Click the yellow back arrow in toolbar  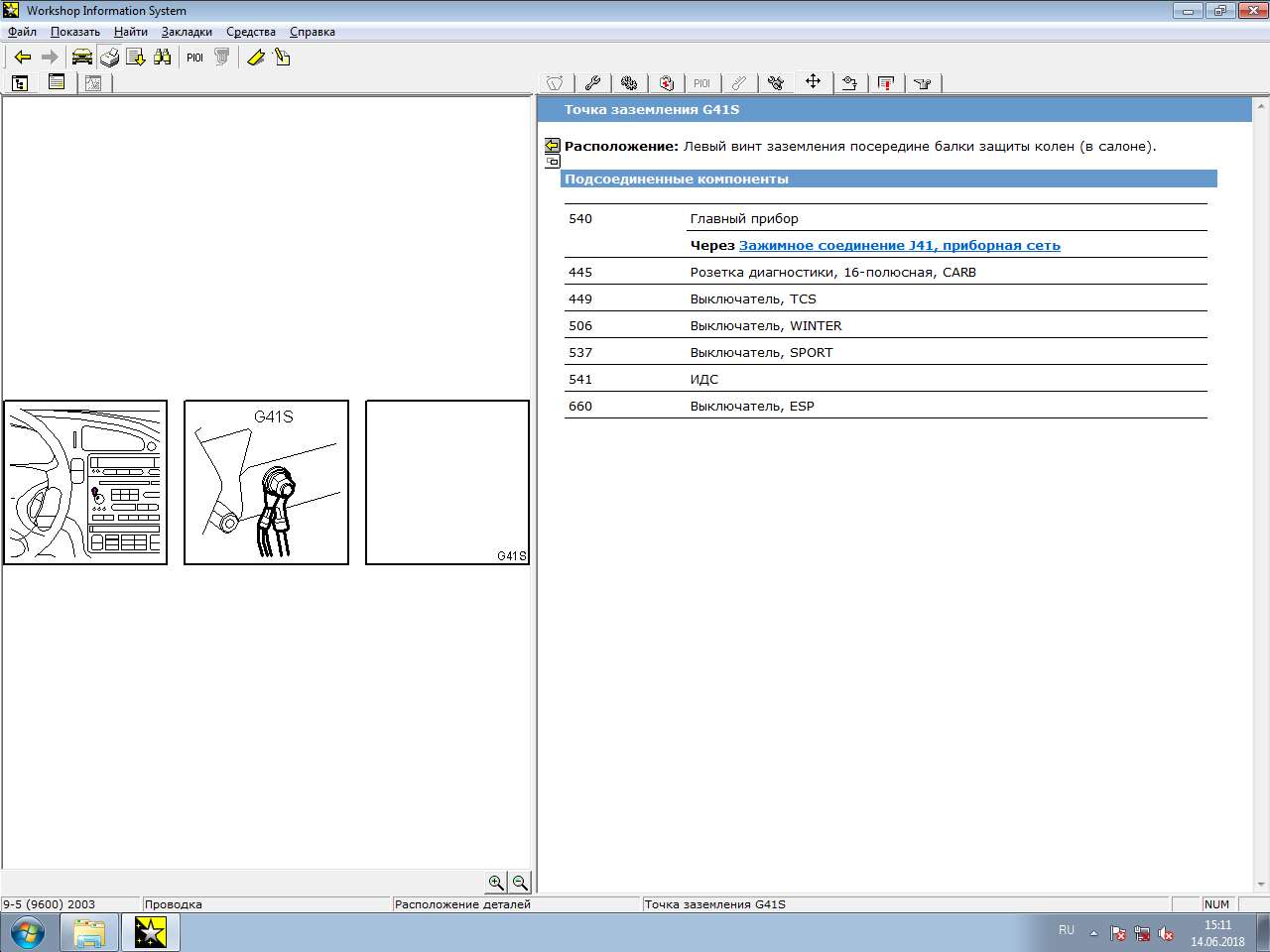tap(23, 58)
